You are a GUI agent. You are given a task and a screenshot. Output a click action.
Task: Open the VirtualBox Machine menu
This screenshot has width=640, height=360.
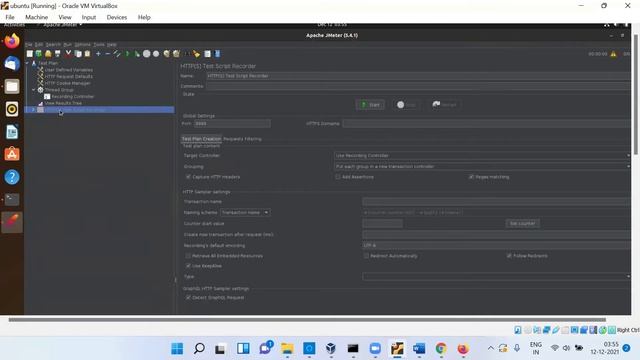[36, 17]
